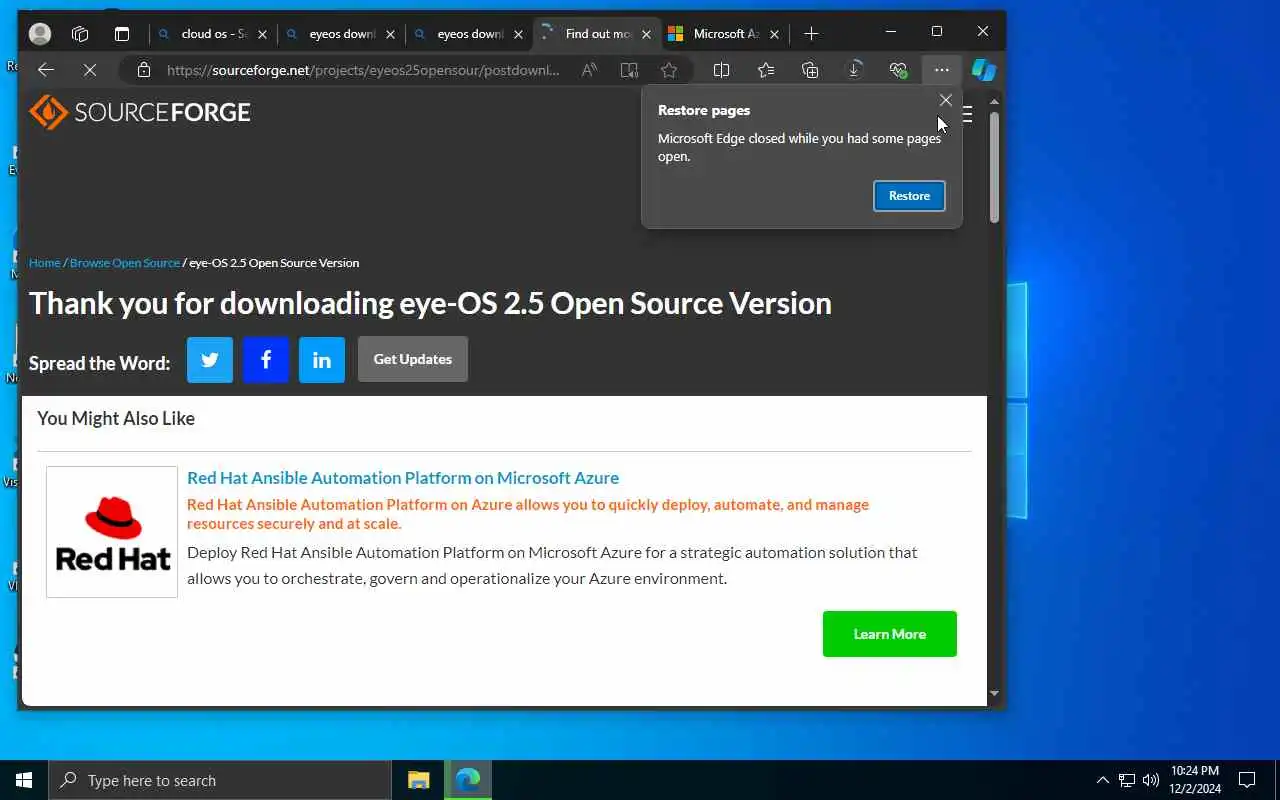Screen dimensions: 1280x800
Task: Open network status tray icon
Action: click(1127, 780)
